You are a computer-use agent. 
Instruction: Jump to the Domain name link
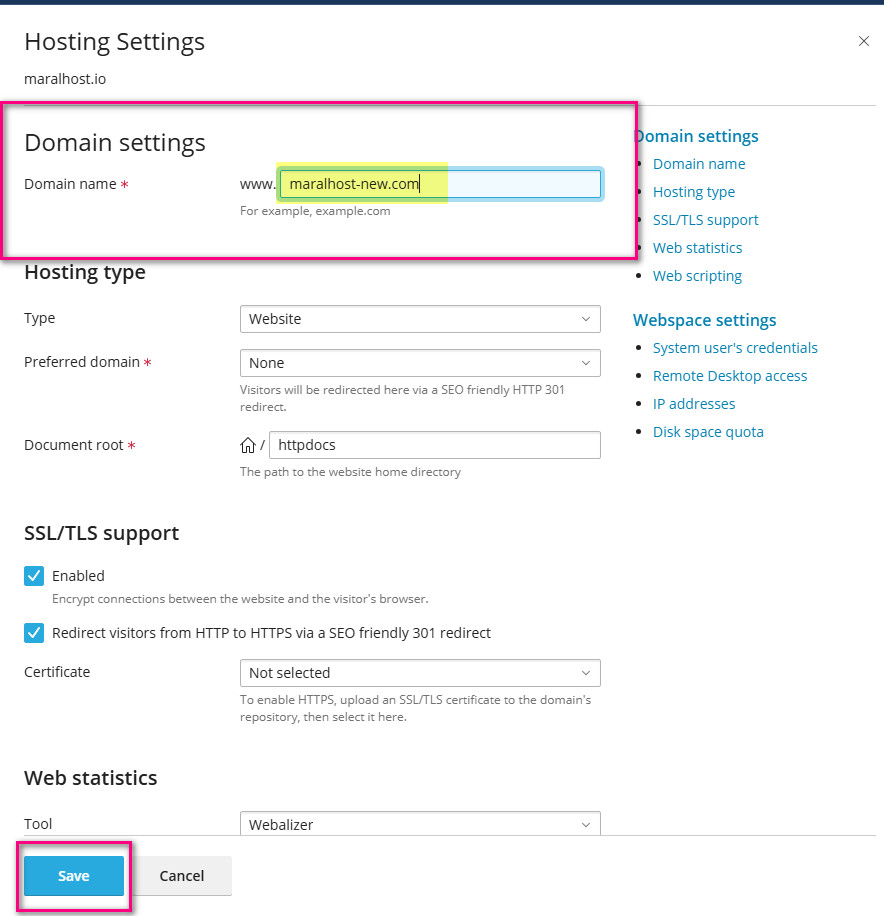coord(699,164)
